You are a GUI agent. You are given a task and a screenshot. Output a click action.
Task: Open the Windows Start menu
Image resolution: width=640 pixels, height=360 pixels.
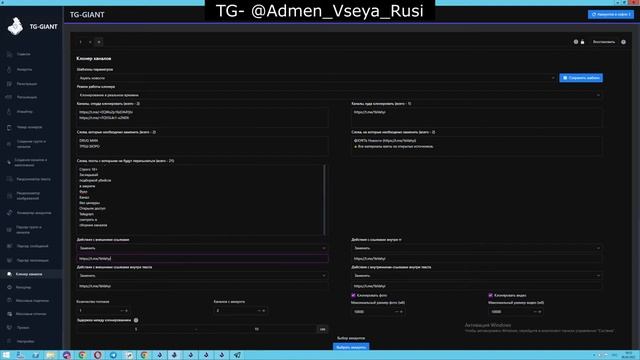point(6,355)
